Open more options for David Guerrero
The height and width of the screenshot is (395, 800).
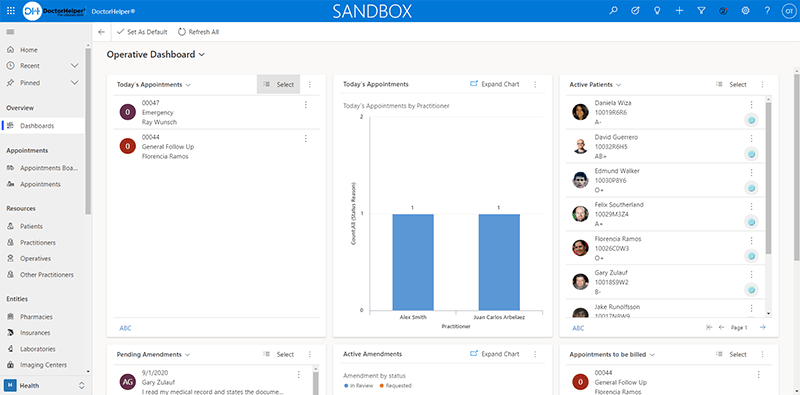click(751, 138)
